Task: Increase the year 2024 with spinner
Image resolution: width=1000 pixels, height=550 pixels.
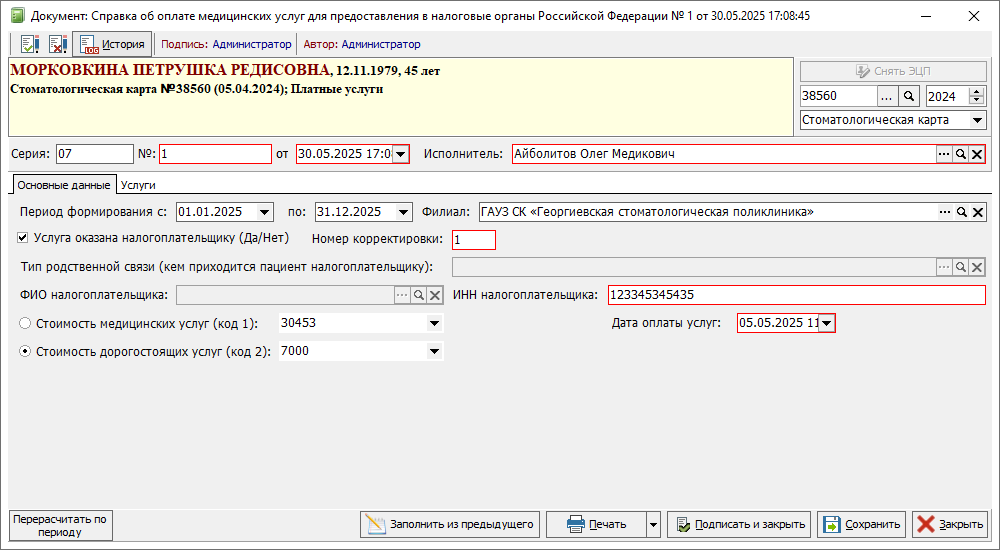Action: (x=977, y=92)
